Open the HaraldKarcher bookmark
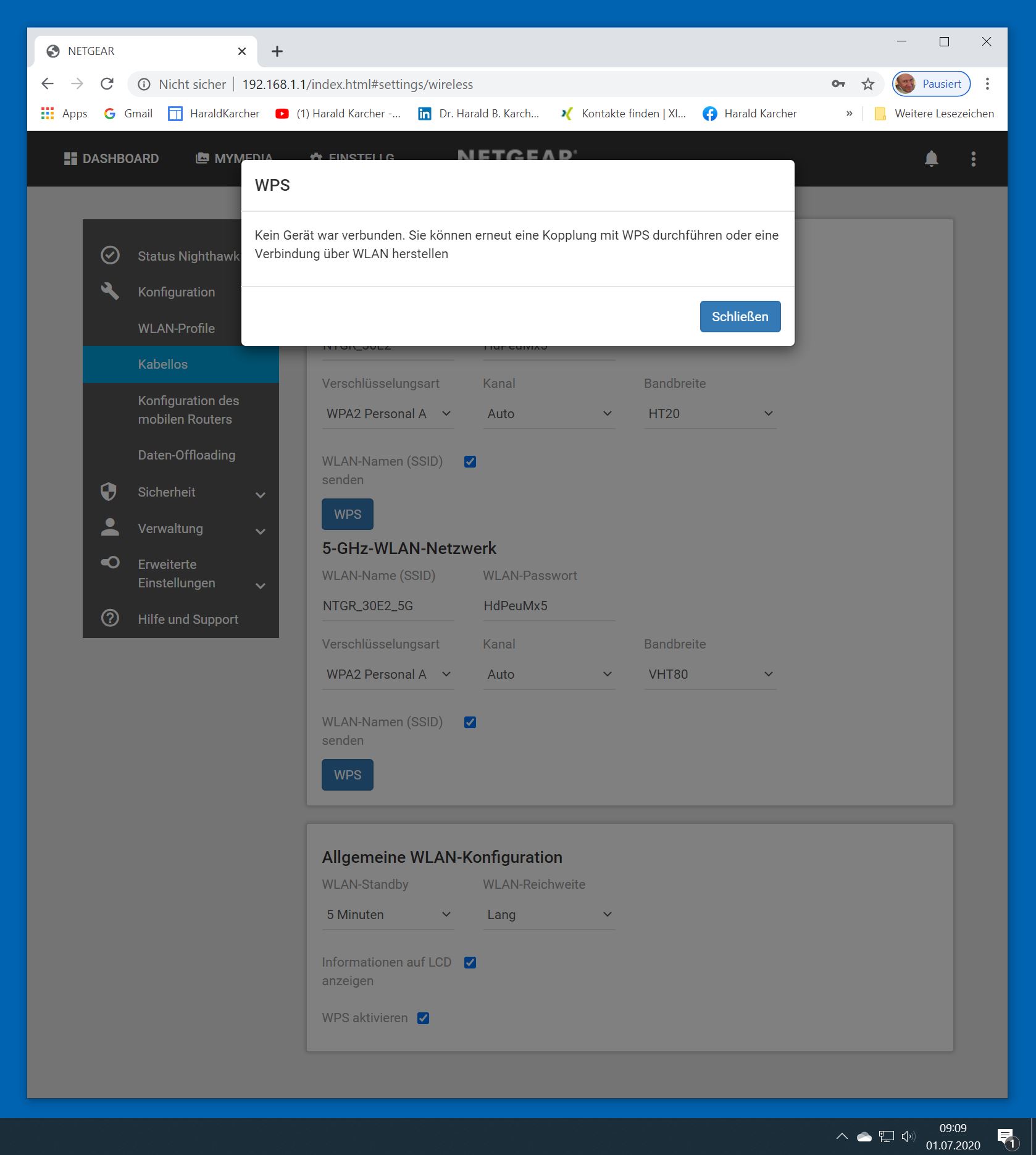 click(214, 114)
